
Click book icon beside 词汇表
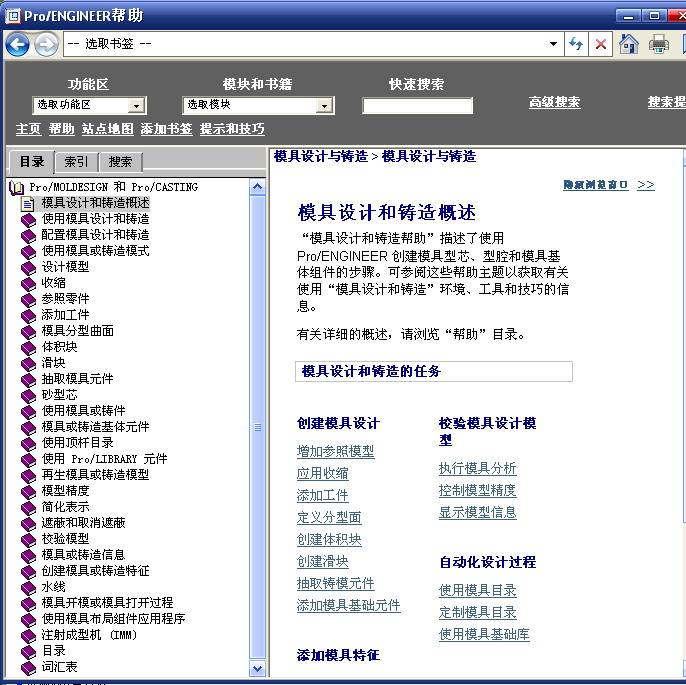coord(28,668)
